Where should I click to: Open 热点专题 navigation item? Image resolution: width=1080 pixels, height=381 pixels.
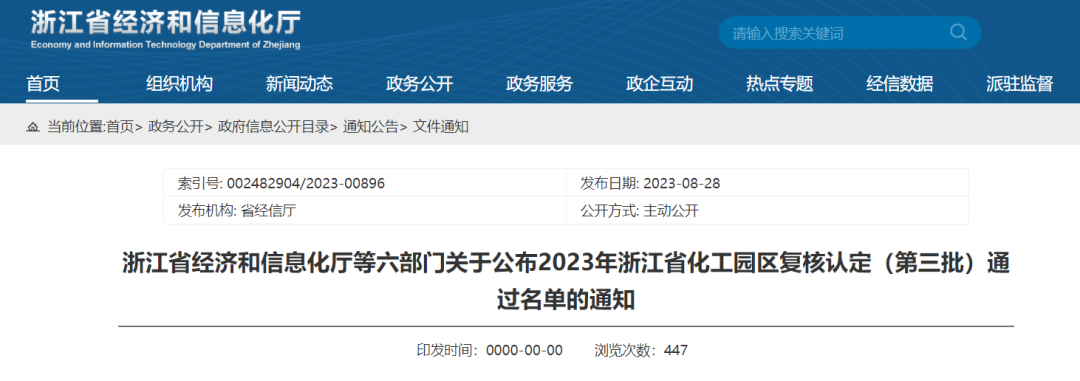780,84
